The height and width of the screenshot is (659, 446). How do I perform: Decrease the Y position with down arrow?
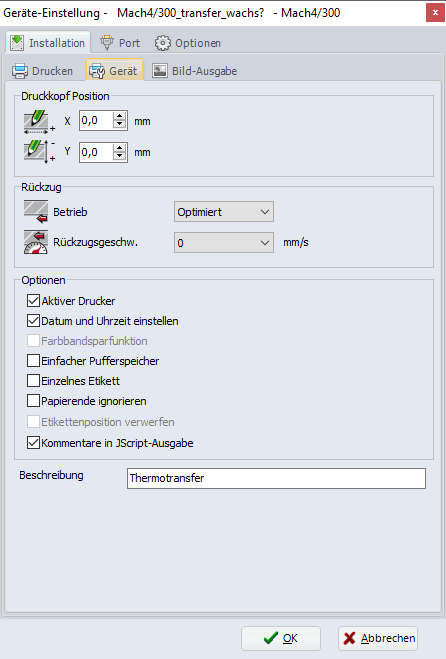click(x=120, y=156)
